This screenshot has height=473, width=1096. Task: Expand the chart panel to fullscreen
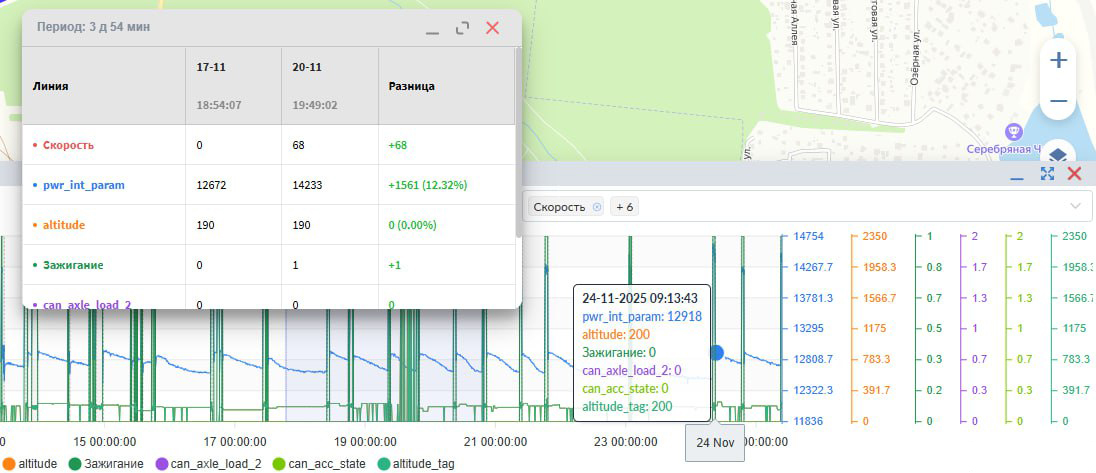1048,174
